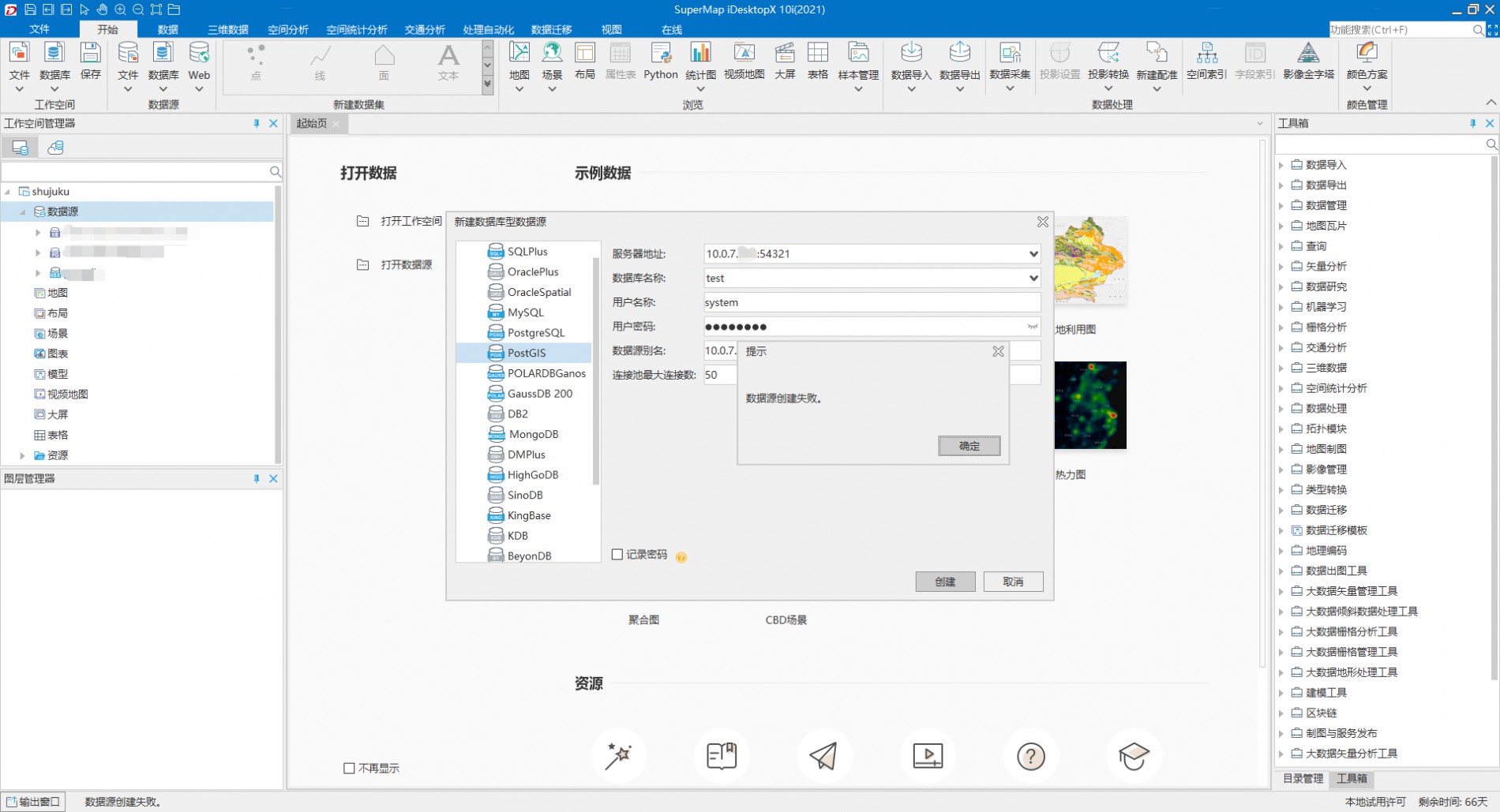Viewport: 1500px width, 812px height.
Task: Close the Start Page (起始页) tab
Action: click(x=336, y=124)
